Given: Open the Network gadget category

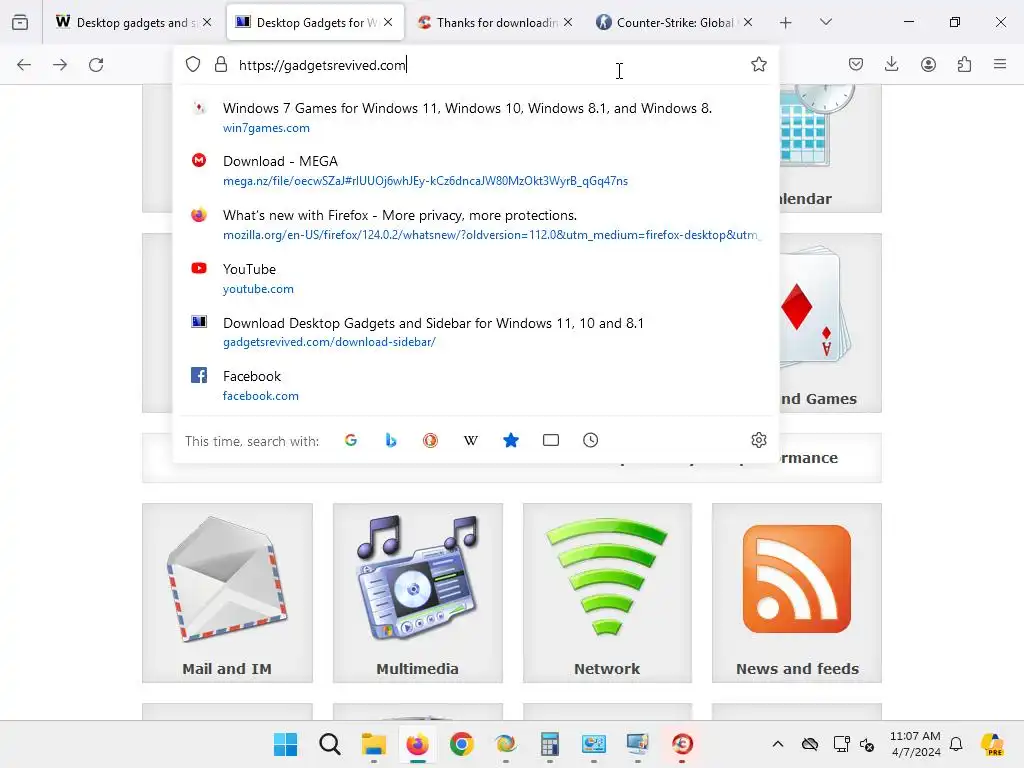Looking at the screenshot, I should (x=607, y=593).
